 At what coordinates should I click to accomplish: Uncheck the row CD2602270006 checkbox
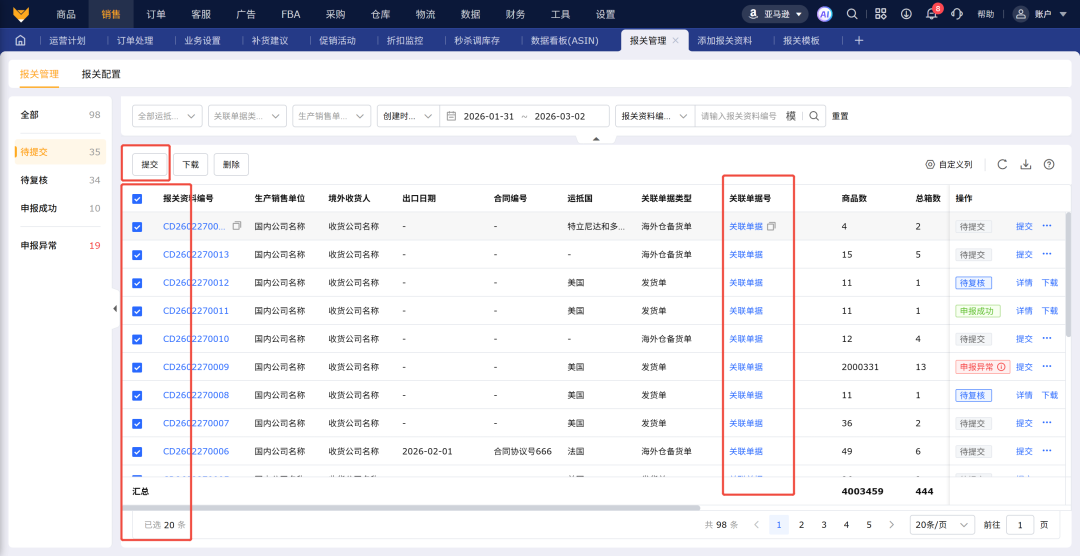click(137, 452)
